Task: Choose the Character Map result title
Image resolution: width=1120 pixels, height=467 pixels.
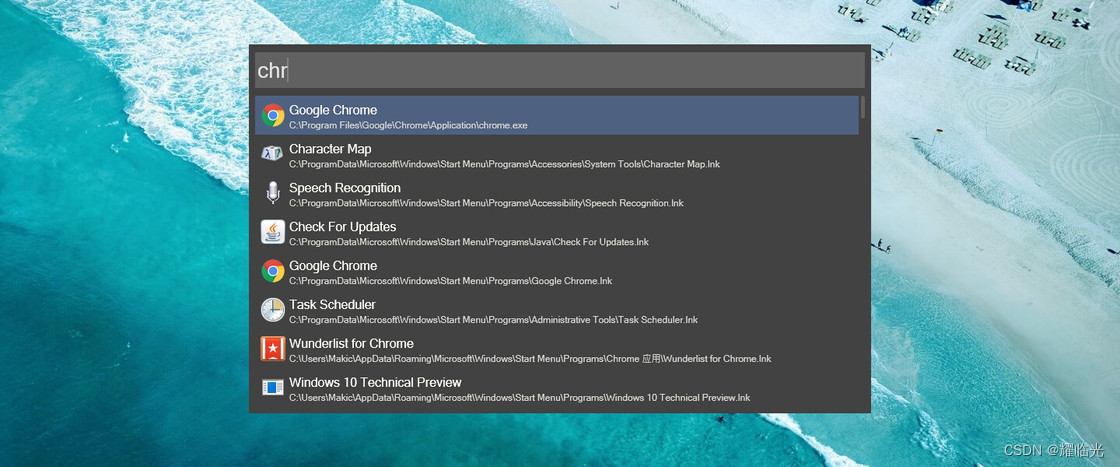Action: tap(330, 149)
